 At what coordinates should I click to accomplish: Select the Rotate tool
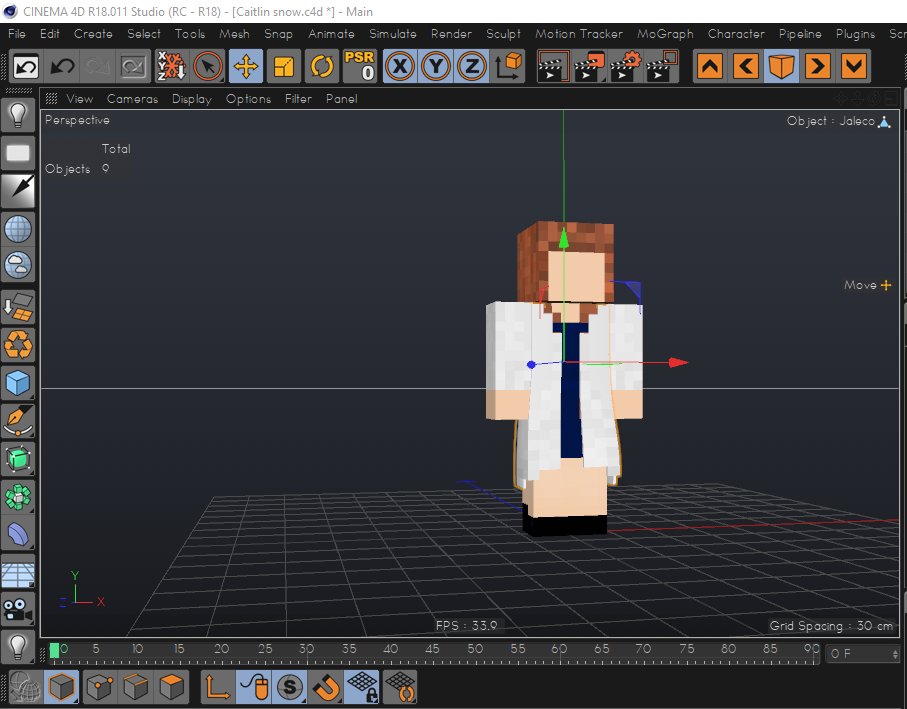(322, 67)
